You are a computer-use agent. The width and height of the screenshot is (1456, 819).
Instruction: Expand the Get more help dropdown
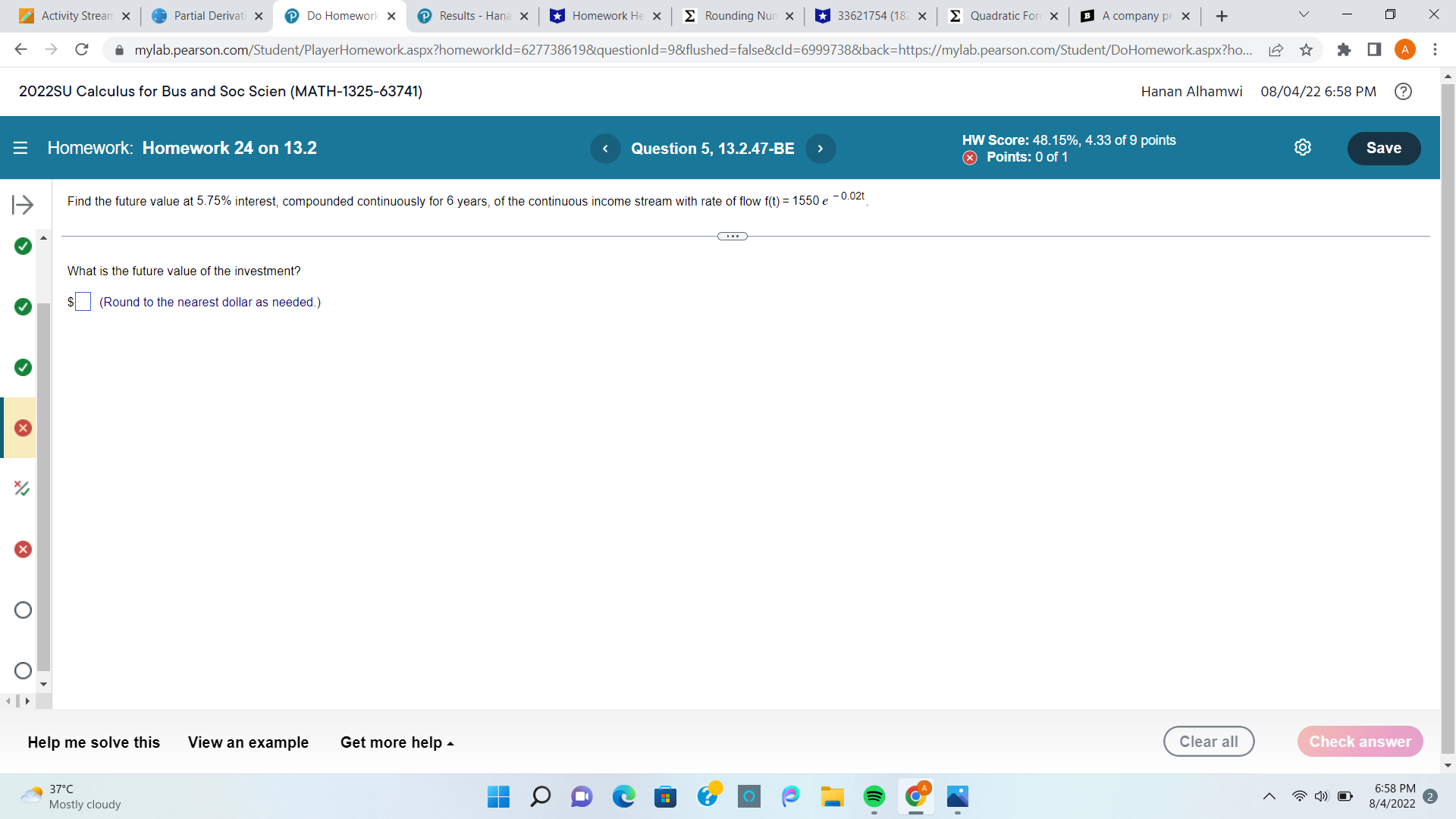point(396,742)
